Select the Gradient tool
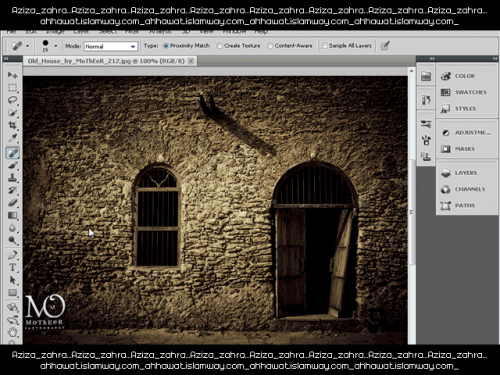 point(13,215)
